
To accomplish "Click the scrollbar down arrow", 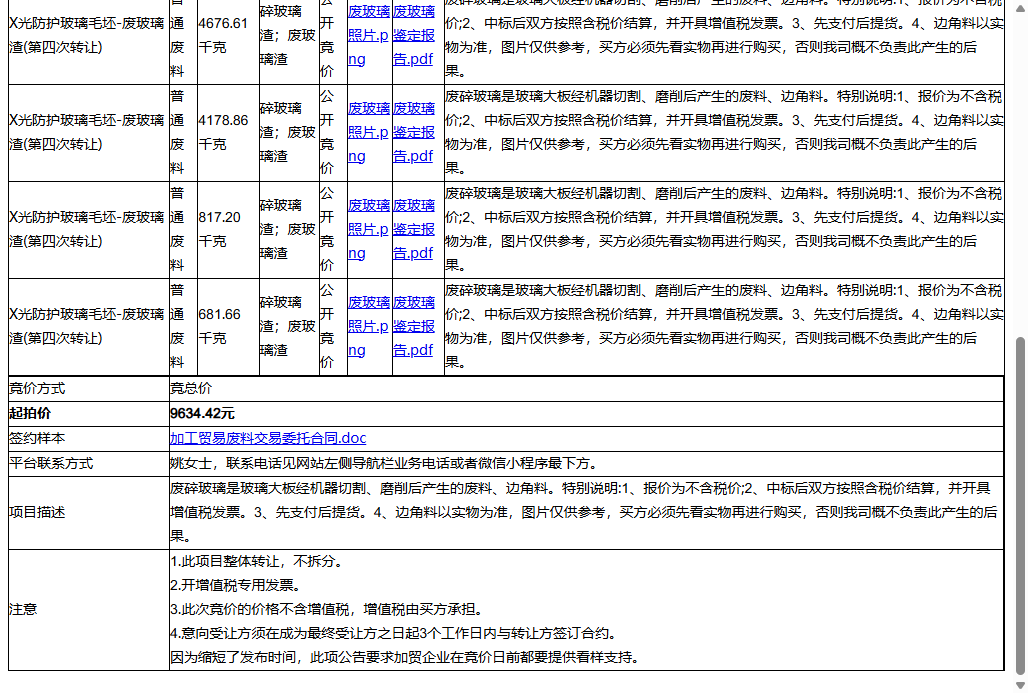I will tap(1019, 685).
